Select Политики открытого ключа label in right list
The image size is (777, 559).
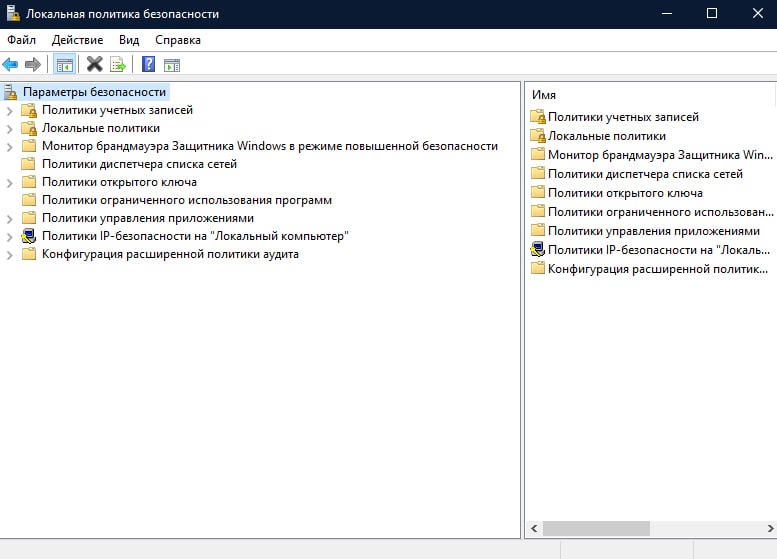tap(625, 193)
